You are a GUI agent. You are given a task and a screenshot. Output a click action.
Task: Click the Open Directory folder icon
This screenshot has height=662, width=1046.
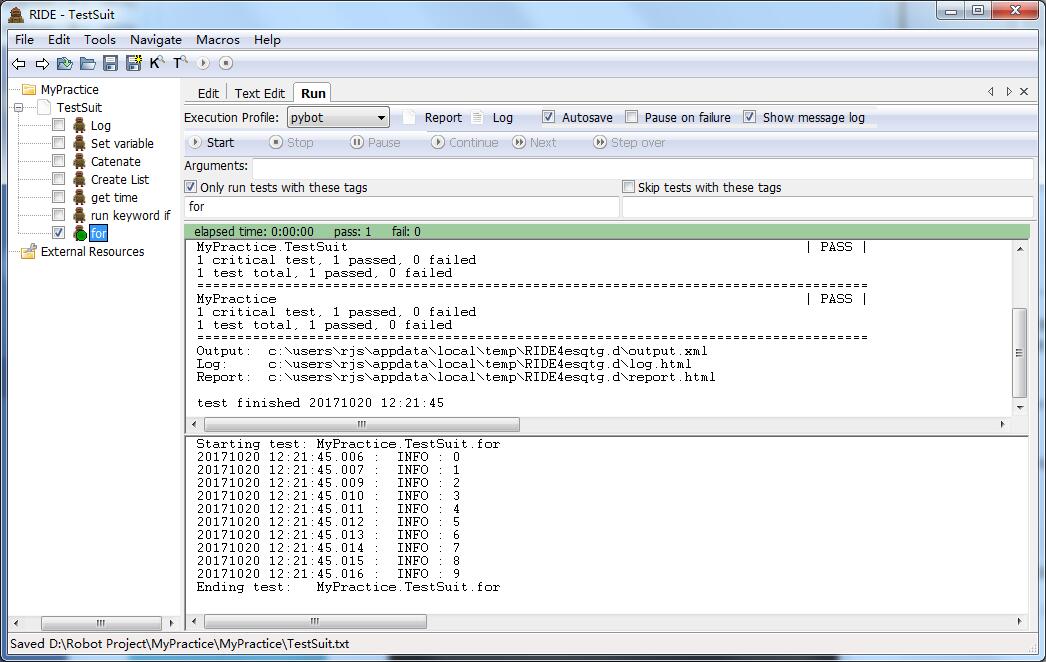(x=88, y=63)
